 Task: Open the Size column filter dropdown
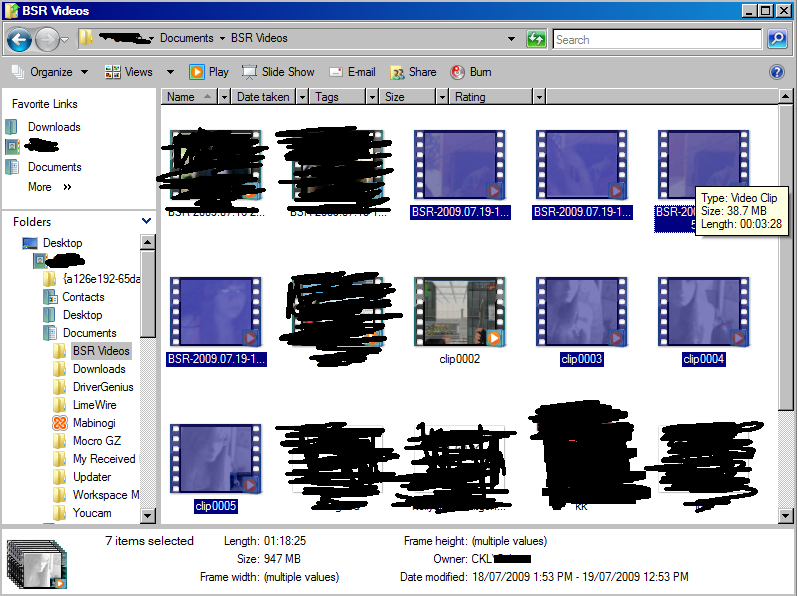pos(442,97)
